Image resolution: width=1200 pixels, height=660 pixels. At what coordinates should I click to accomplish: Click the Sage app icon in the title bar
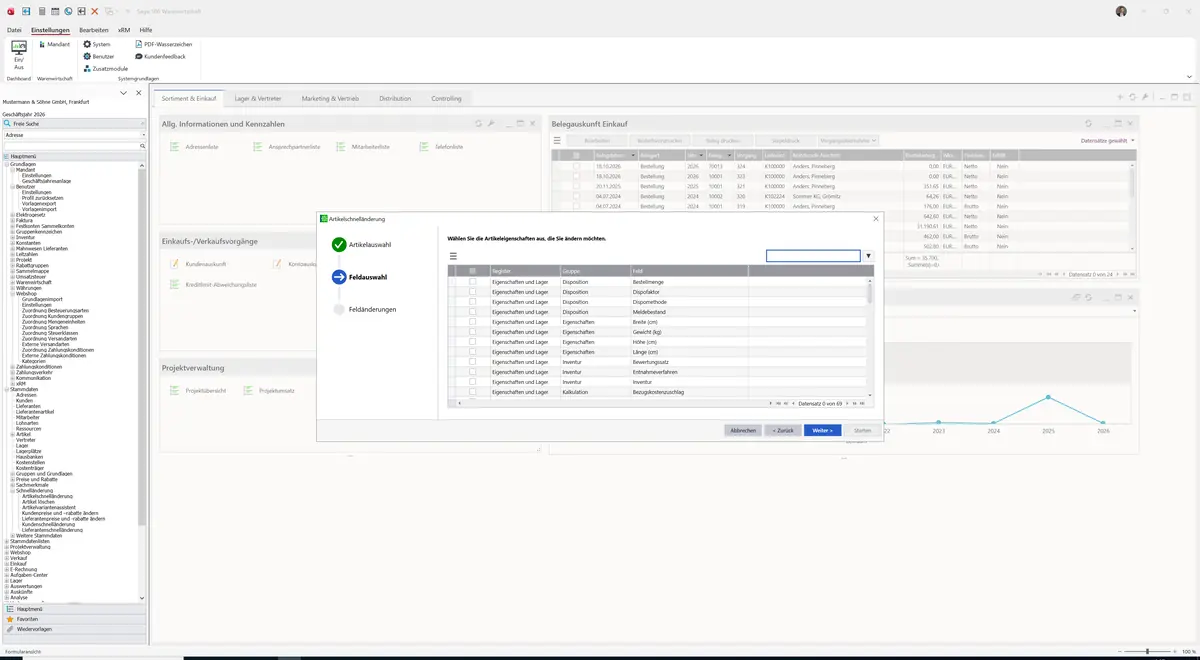pos(10,11)
